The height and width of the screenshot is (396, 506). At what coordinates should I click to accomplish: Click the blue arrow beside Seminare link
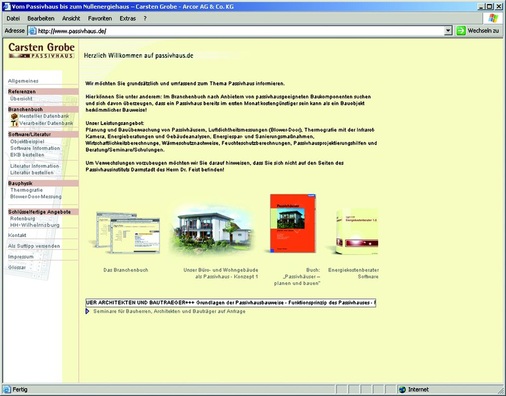point(87,311)
